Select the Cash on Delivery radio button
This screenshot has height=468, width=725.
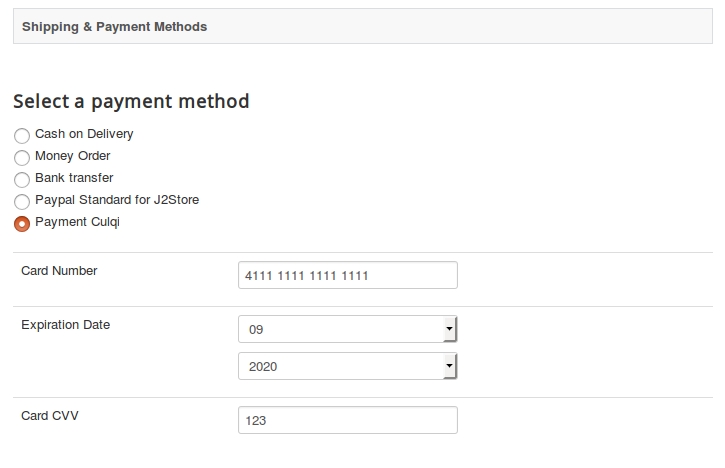point(22,135)
